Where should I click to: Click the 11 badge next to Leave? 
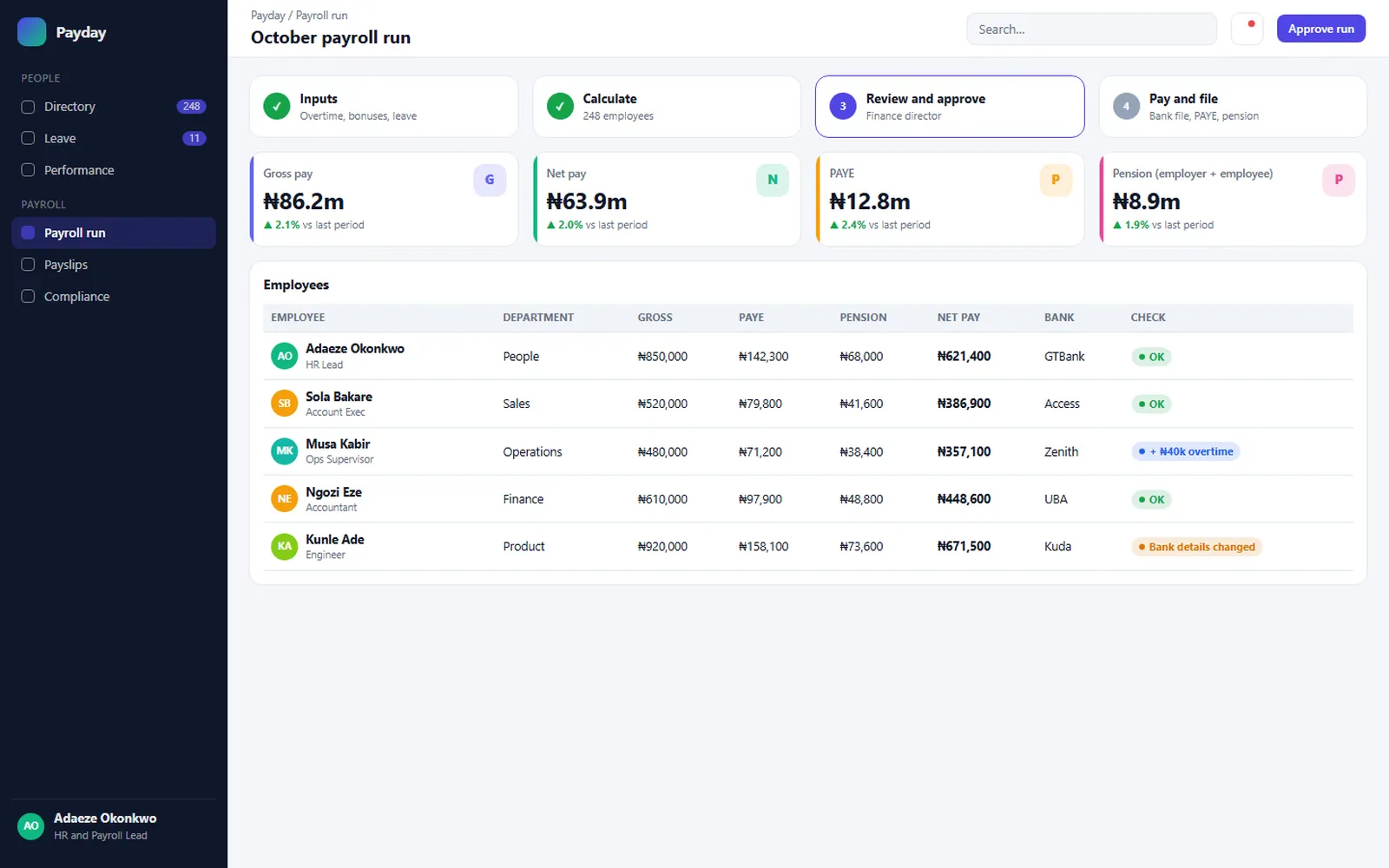click(x=194, y=138)
